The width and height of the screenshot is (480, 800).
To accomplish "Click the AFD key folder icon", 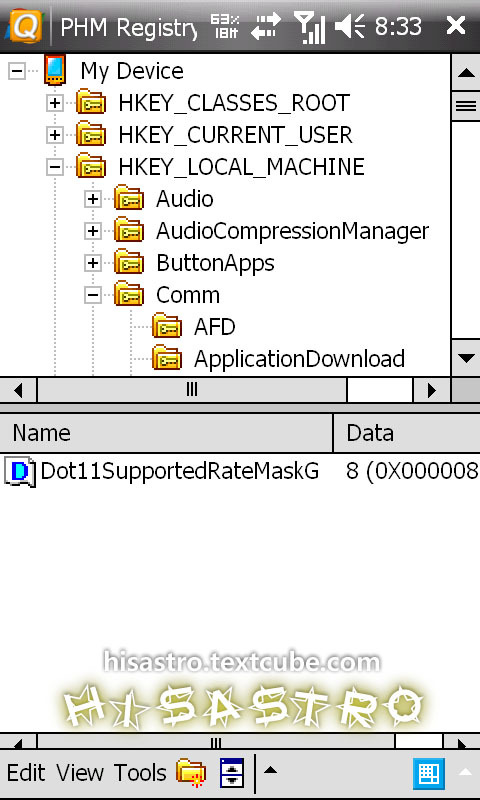I will (x=167, y=327).
